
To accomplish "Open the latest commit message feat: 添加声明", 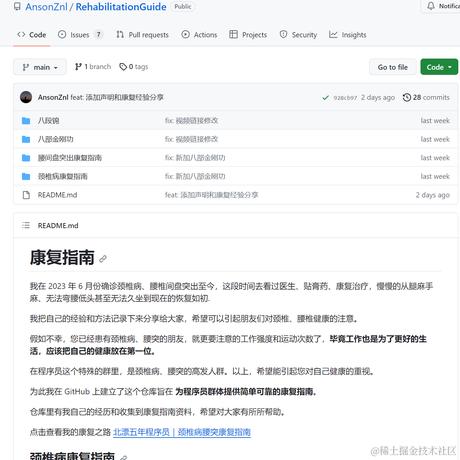I will (x=117, y=97).
